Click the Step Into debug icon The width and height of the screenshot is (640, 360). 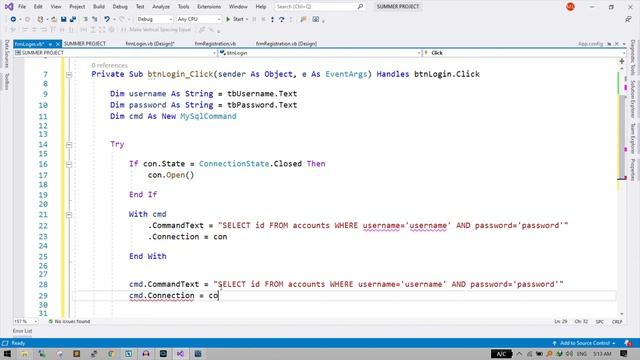[272, 19]
